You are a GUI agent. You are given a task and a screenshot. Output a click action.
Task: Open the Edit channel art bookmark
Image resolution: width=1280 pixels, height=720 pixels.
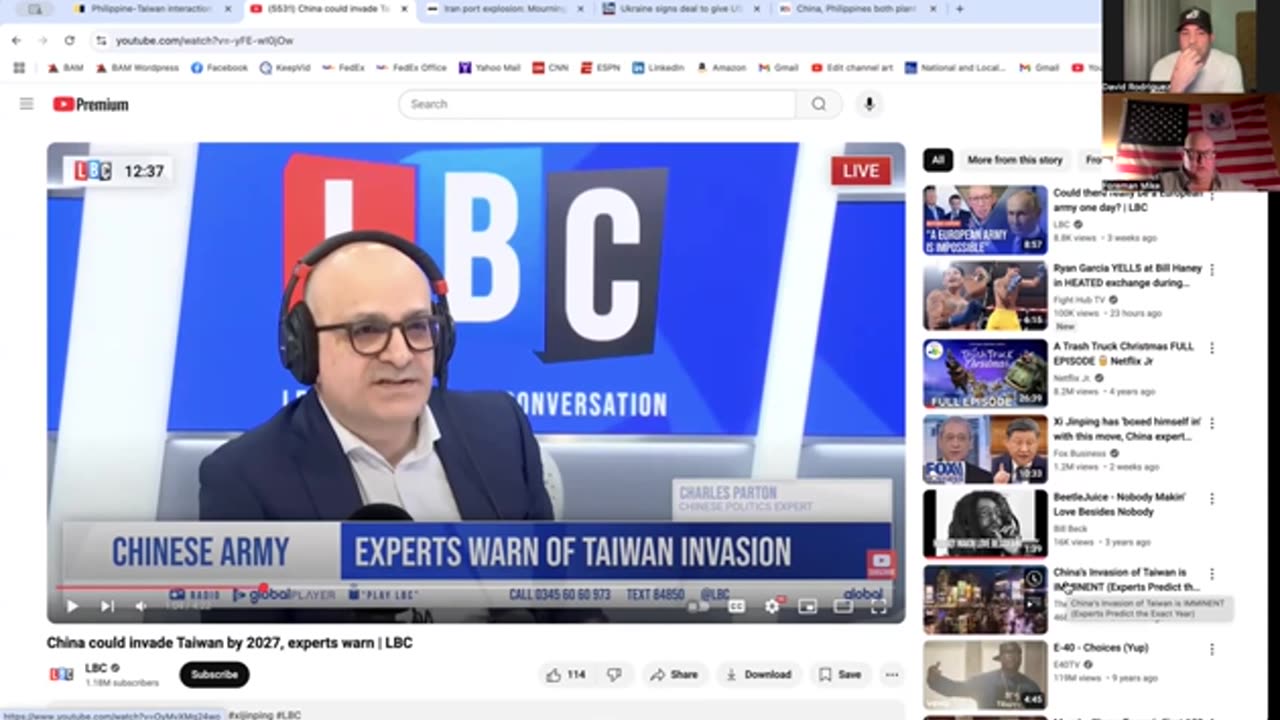(852, 68)
